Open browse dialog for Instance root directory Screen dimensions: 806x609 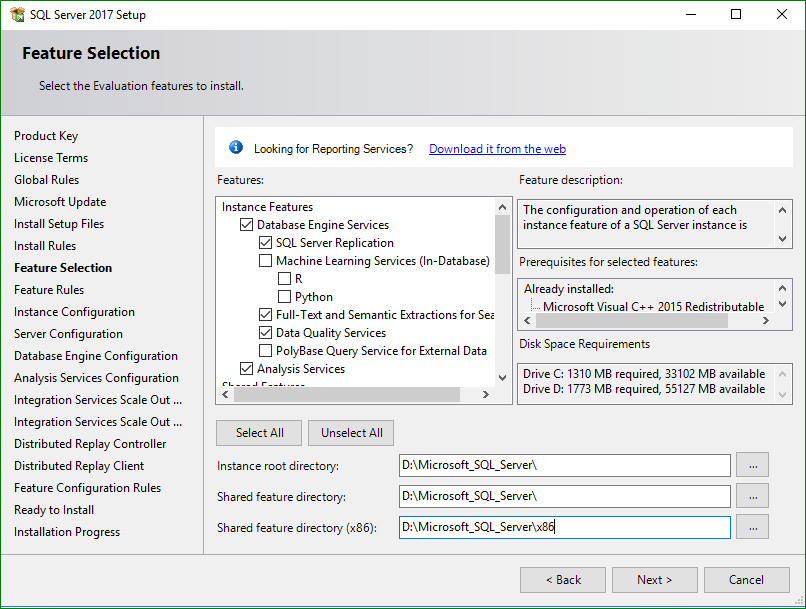752,465
